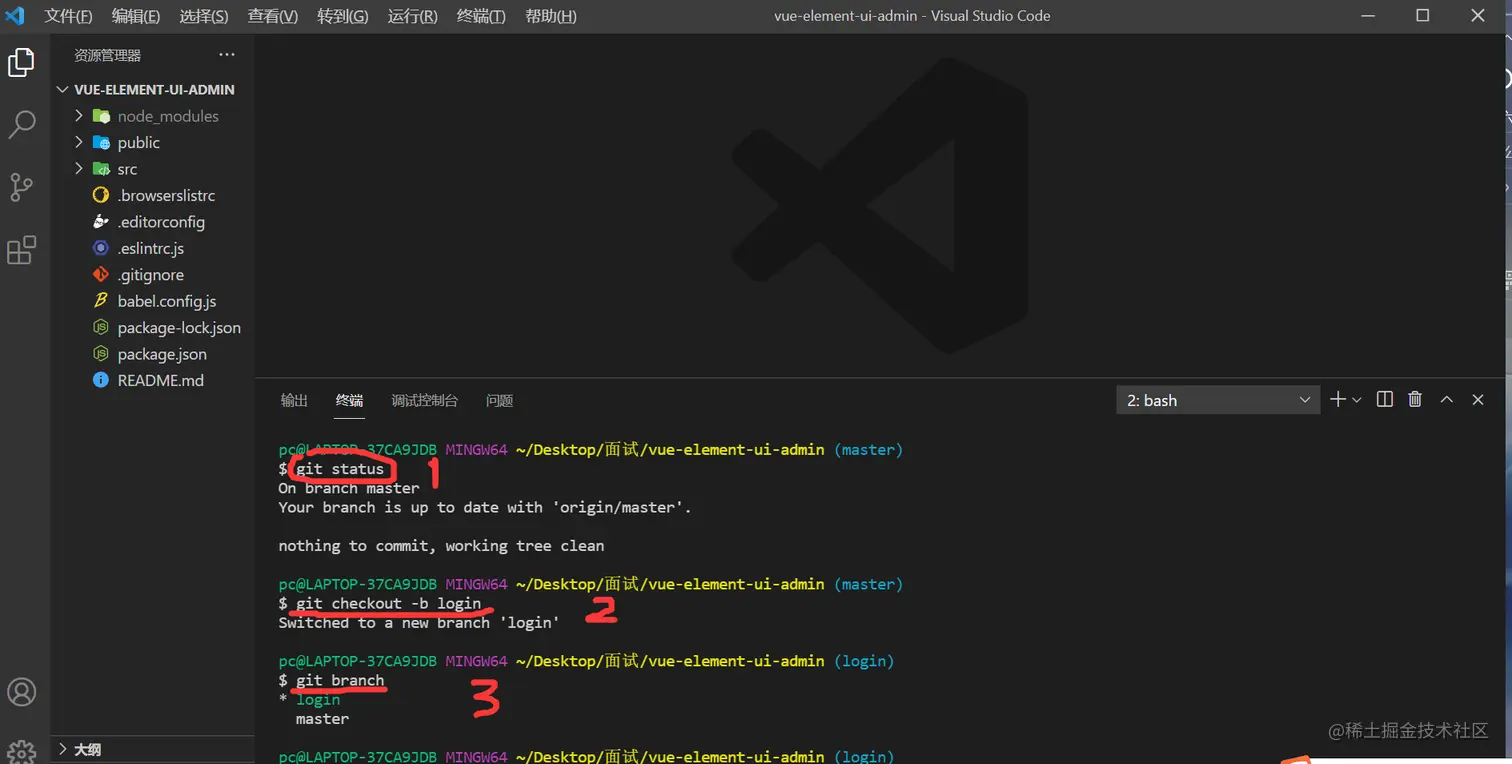The width and height of the screenshot is (1512, 764).
Task: Maximize the VS Code window
Action: pyautogui.click(x=1423, y=16)
